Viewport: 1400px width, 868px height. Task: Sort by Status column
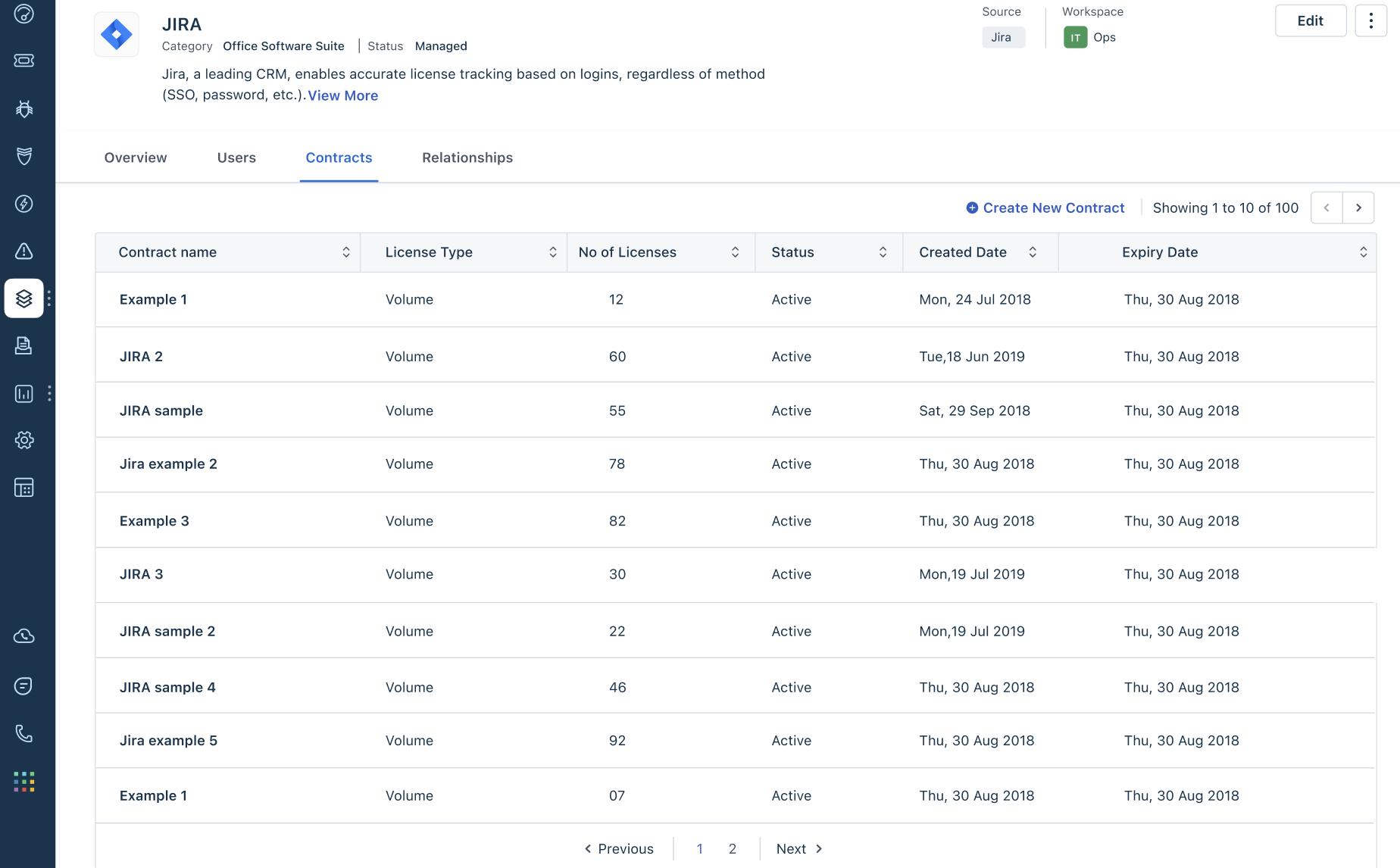(883, 252)
